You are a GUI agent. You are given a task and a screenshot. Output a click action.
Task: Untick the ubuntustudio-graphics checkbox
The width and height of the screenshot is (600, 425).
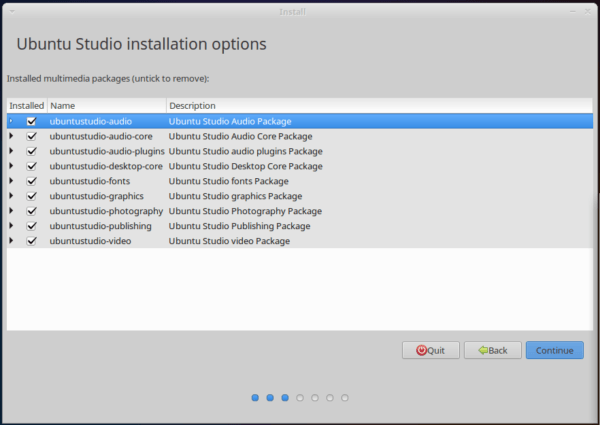[31, 196]
